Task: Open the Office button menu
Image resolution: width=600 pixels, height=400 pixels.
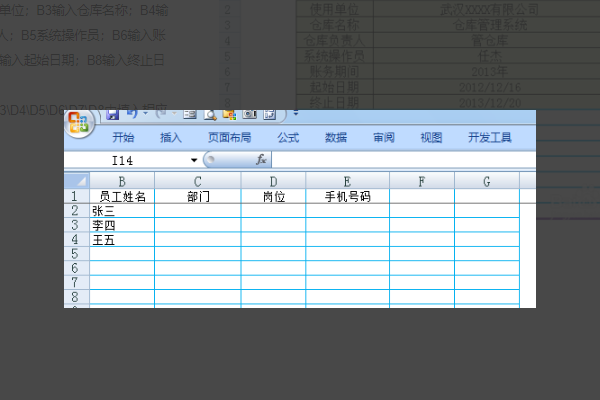Action: (x=79, y=123)
